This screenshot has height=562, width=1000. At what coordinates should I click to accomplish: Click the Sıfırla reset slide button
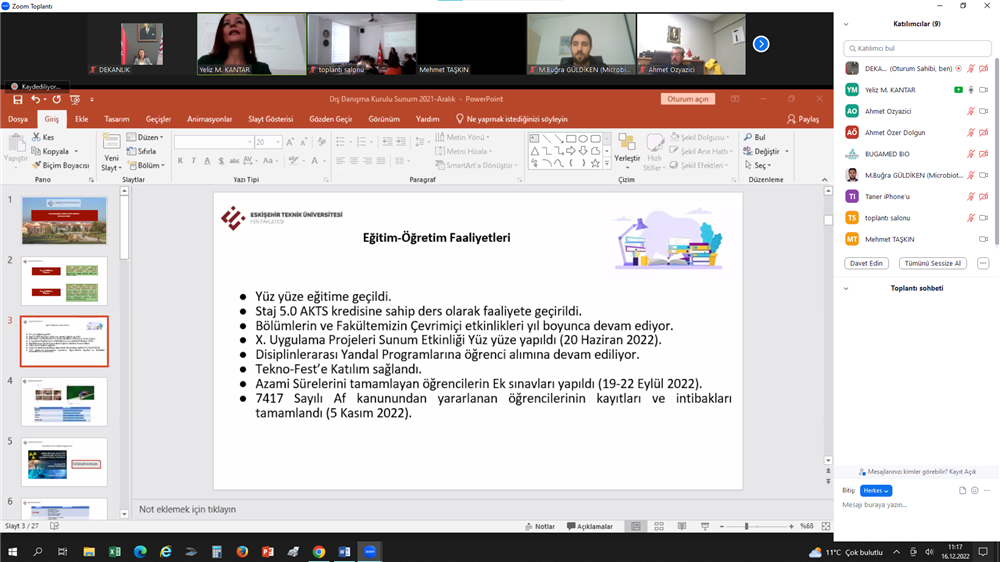click(x=142, y=151)
